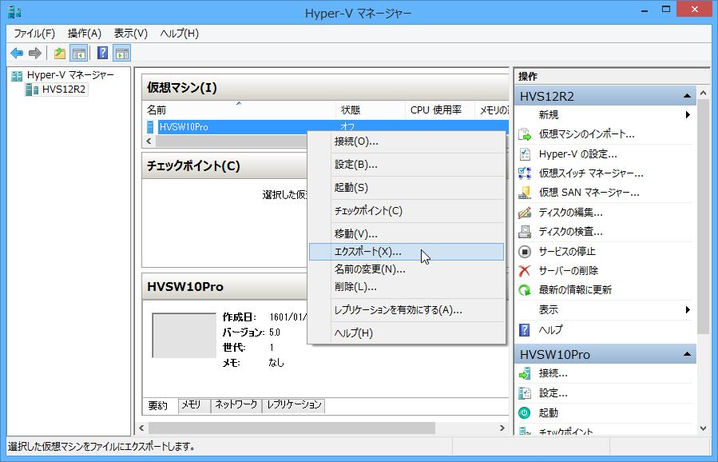Click 仮想マシンのインポート import icon
This screenshot has height=462, width=718.
coord(525,135)
